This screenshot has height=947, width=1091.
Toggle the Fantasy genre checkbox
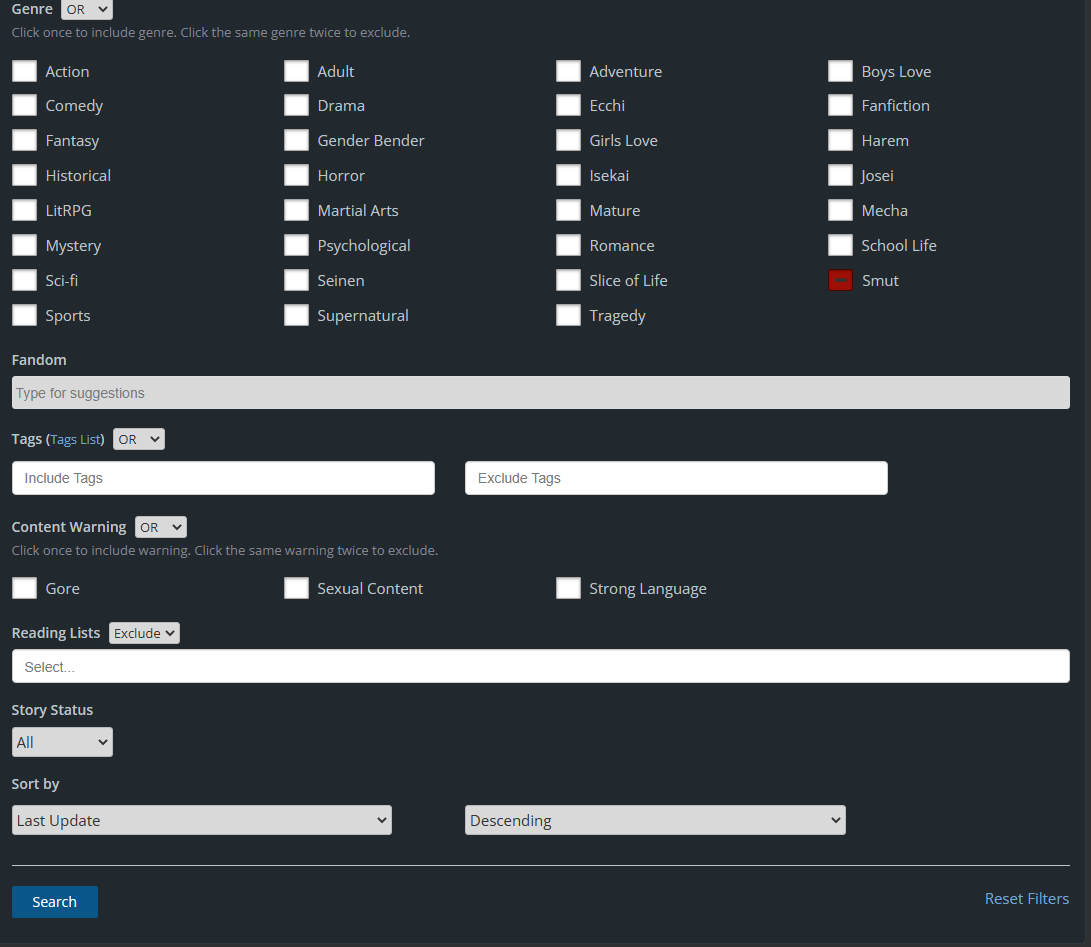pyautogui.click(x=24, y=141)
